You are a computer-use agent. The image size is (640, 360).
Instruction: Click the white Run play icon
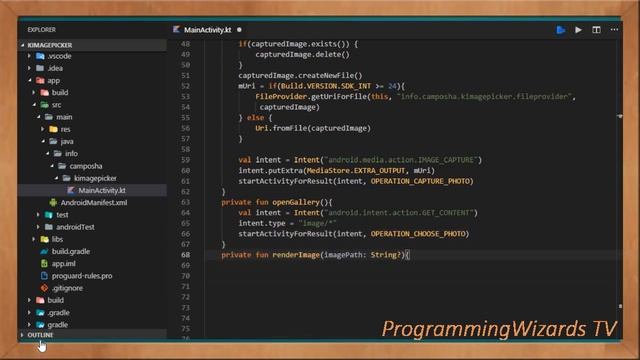click(x=578, y=30)
